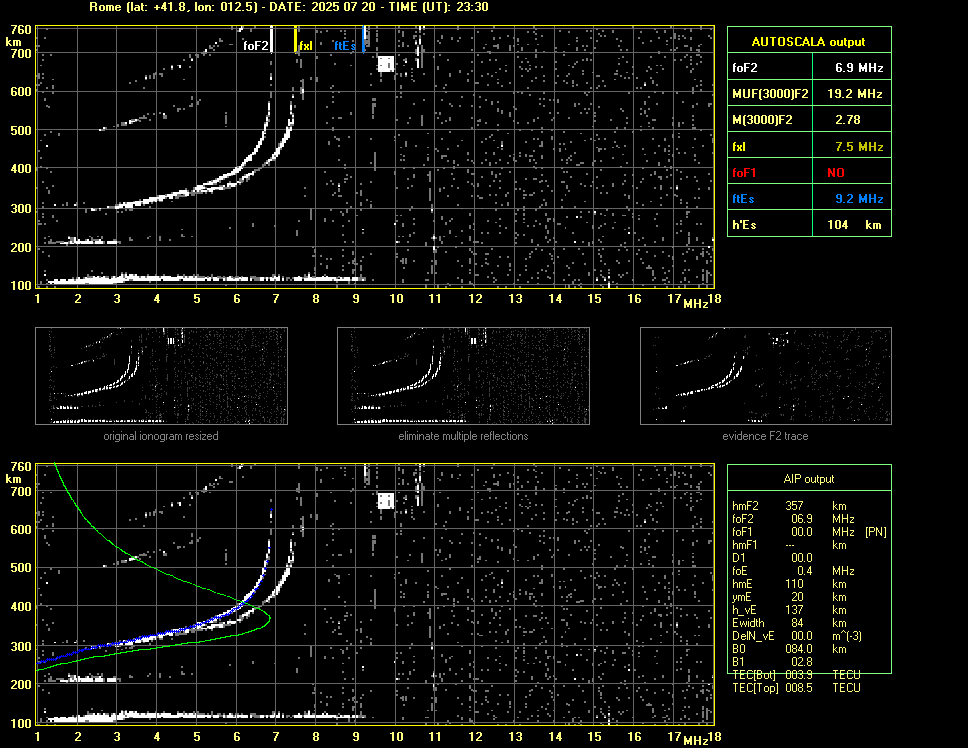The image size is (968, 748).
Task: Select the '084.0' B0 value
Action: (799, 649)
